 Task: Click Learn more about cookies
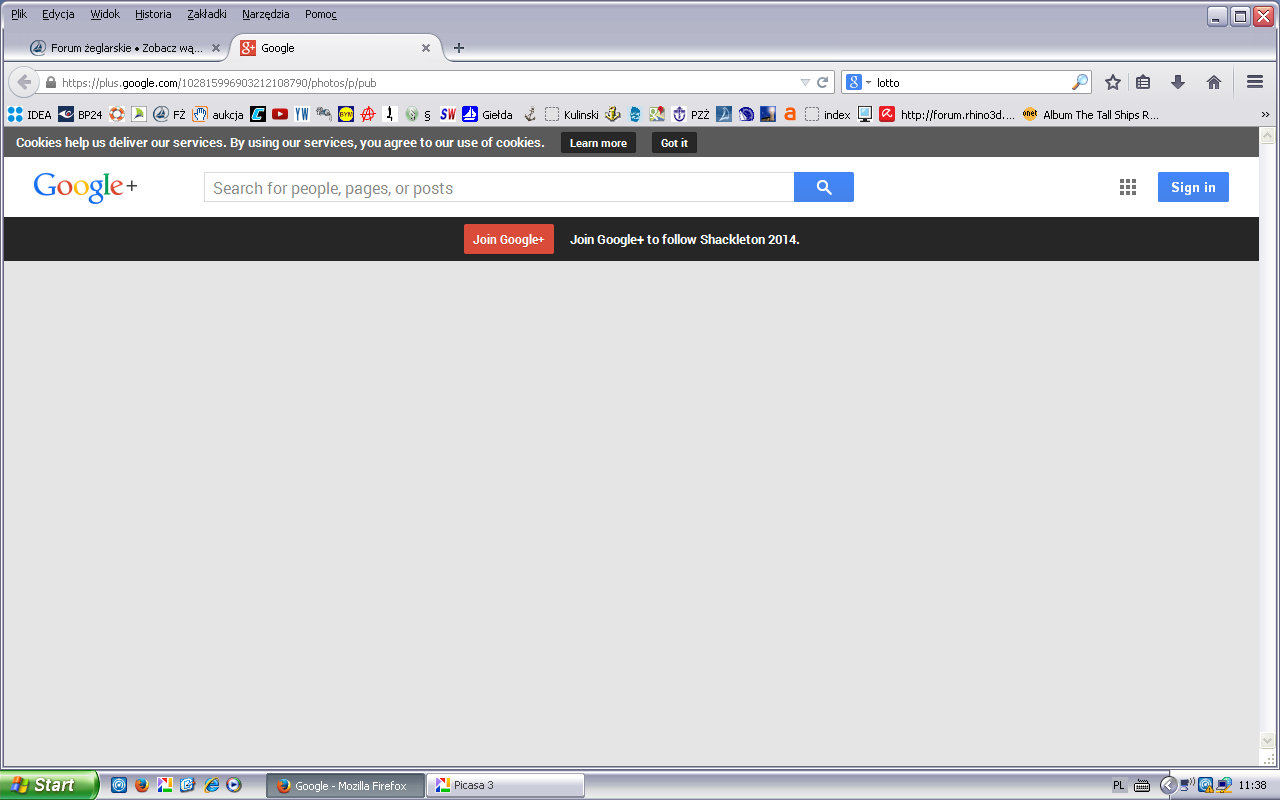coord(598,143)
